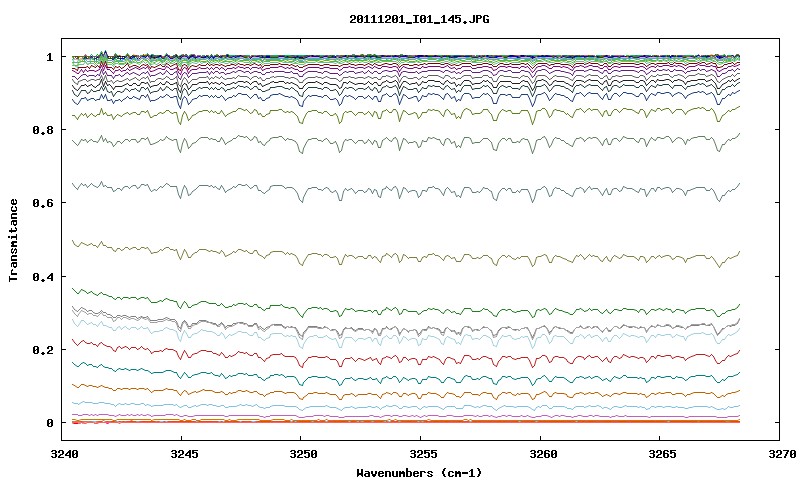Click the x-axis tick label 3270
The height and width of the screenshot is (480, 800).
coord(780,454)
